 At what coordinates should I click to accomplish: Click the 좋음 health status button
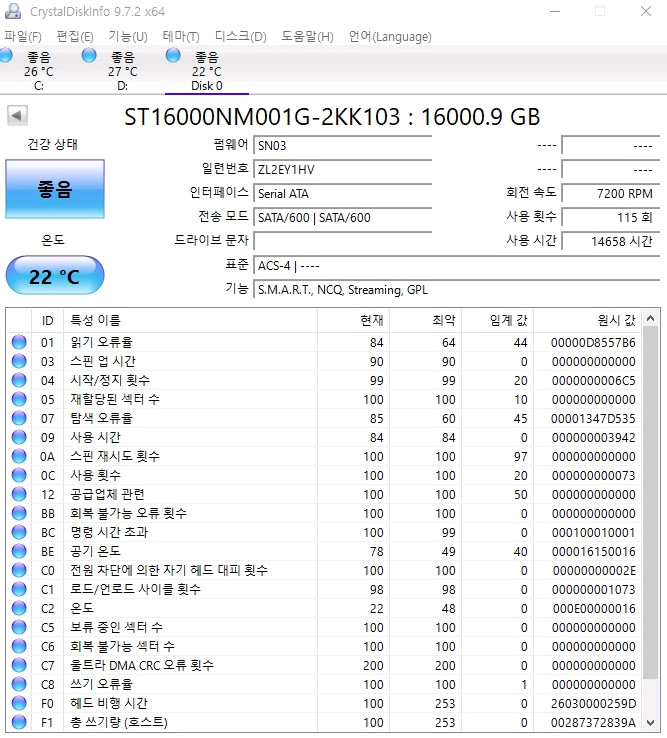pos(55,189)
